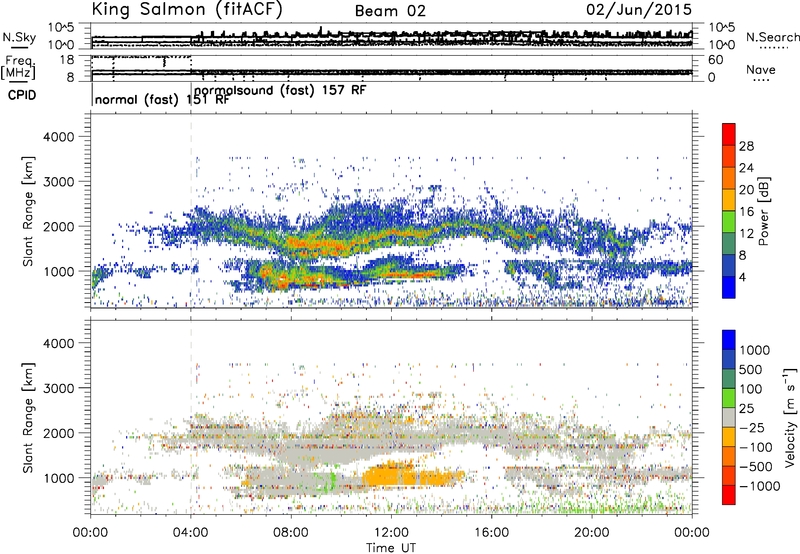800x554 pixels.
Task: Click the '2000' tick on the velocity panel
Action: 58,433
